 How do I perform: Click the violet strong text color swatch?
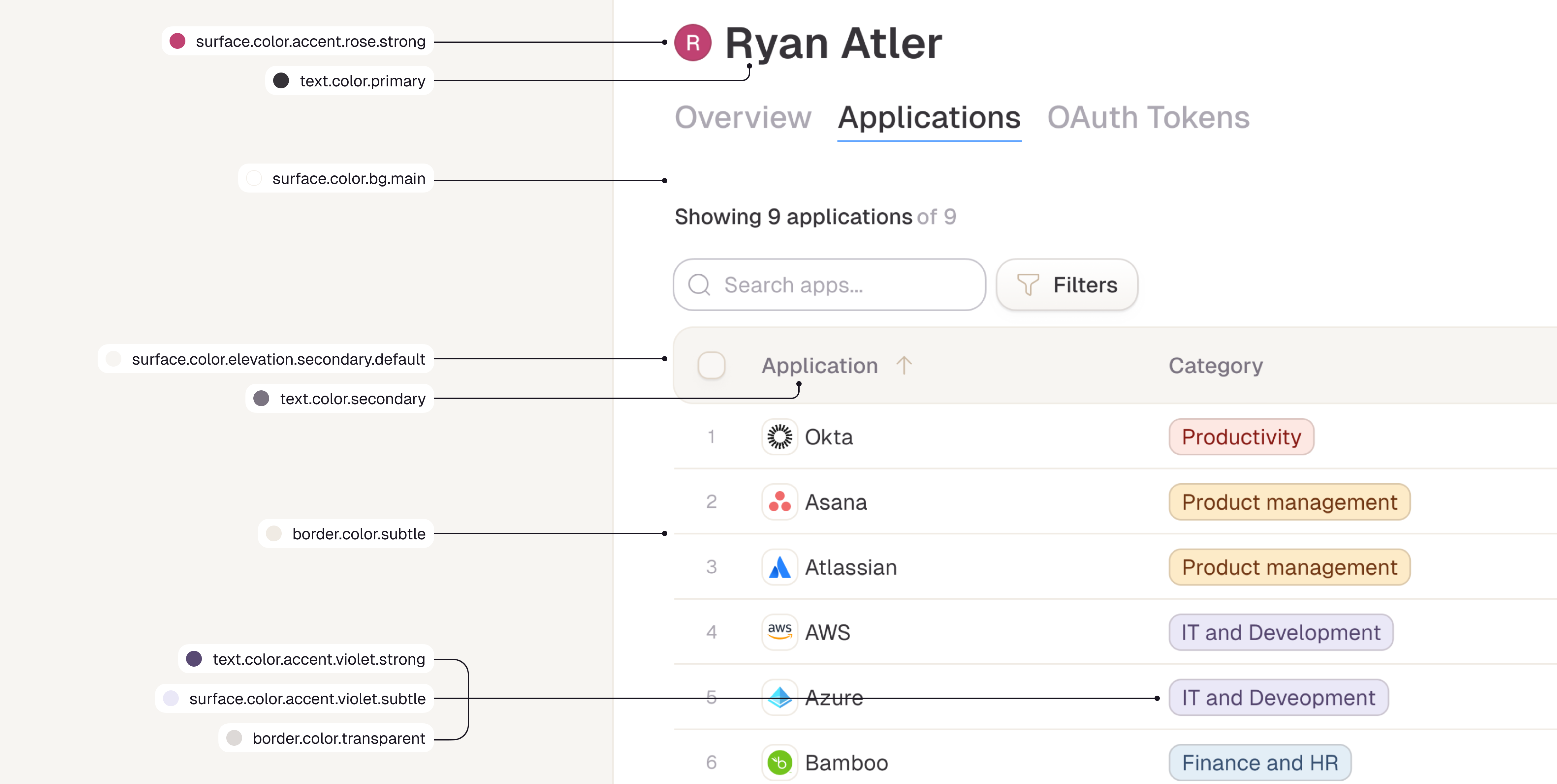tap(194, 658)
